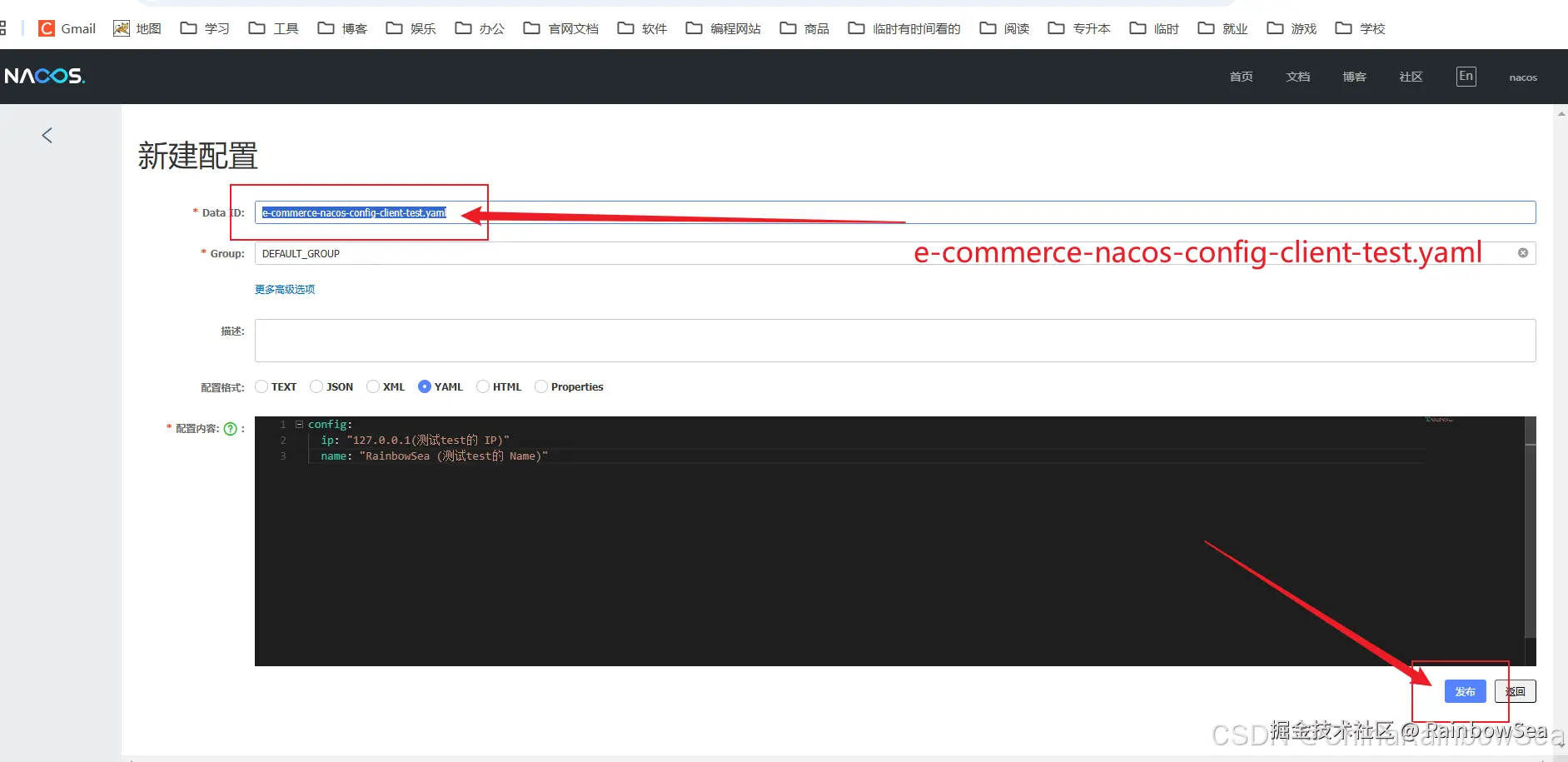Expand the 学习 bookmark folder
Viewport: 1568px width, 762px height.
pos(205,28)
